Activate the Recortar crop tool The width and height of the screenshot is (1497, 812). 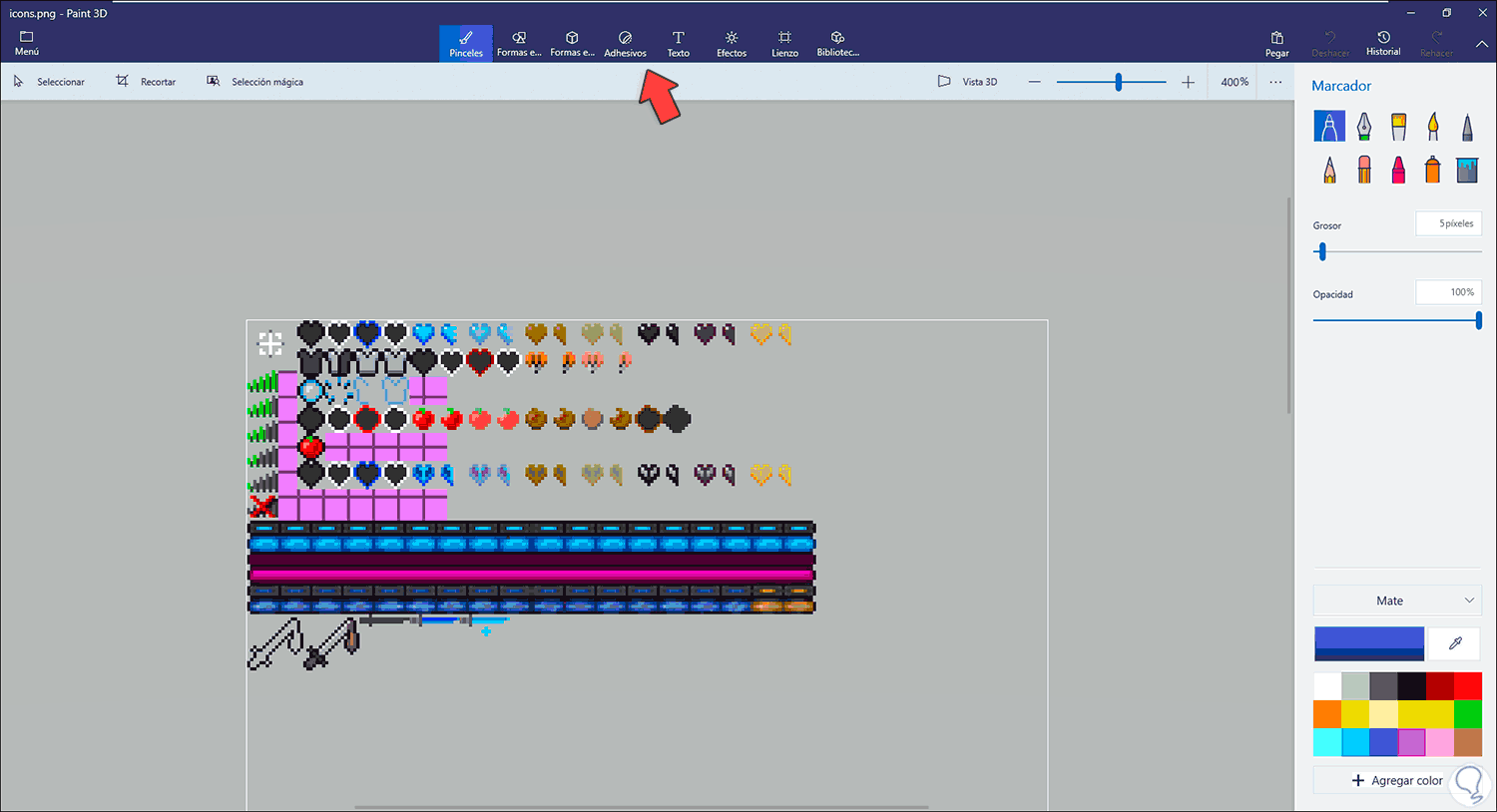coord(146,82)
